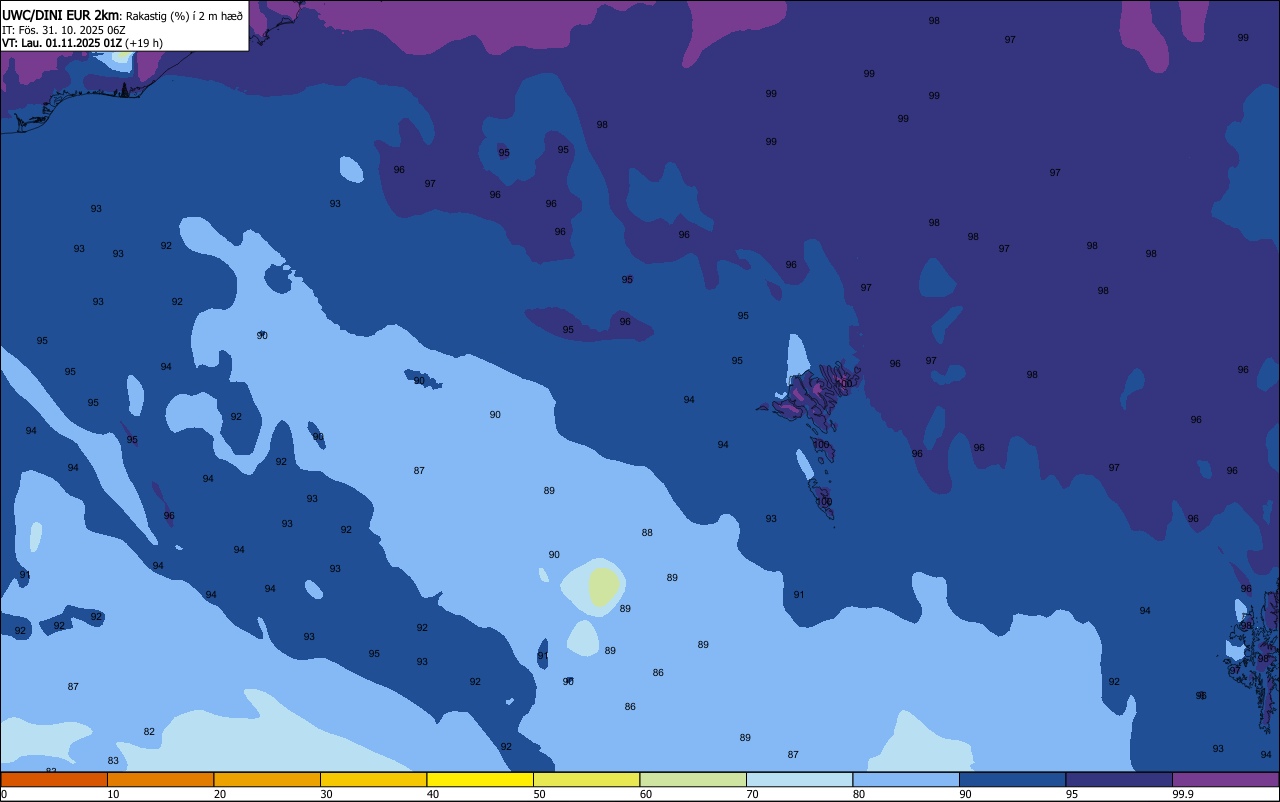
Task: Select the "40" tick label on the legend
Action: pyautogui.click(x=433, y=794)
